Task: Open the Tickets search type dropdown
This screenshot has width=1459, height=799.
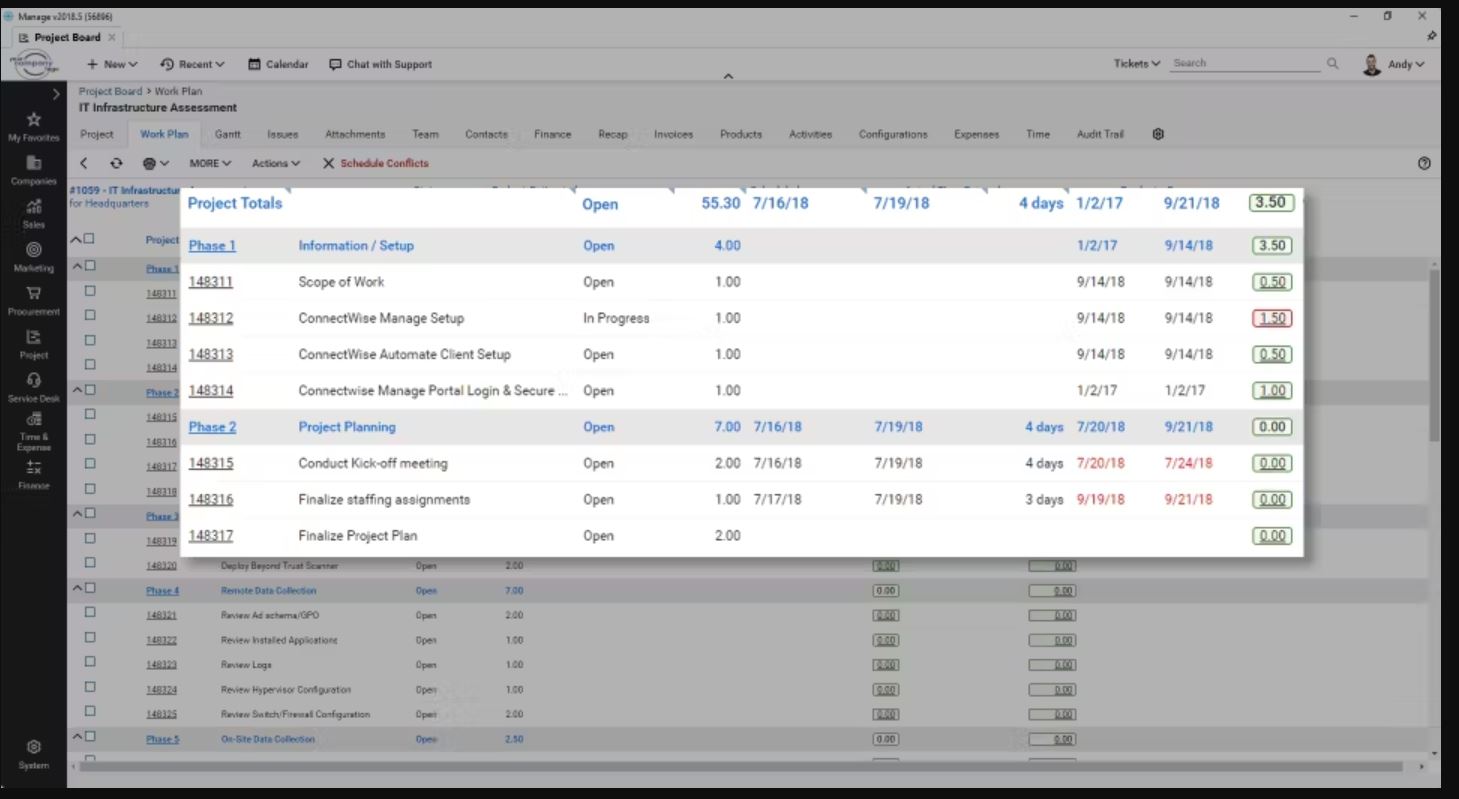Action: (1137, 63)
